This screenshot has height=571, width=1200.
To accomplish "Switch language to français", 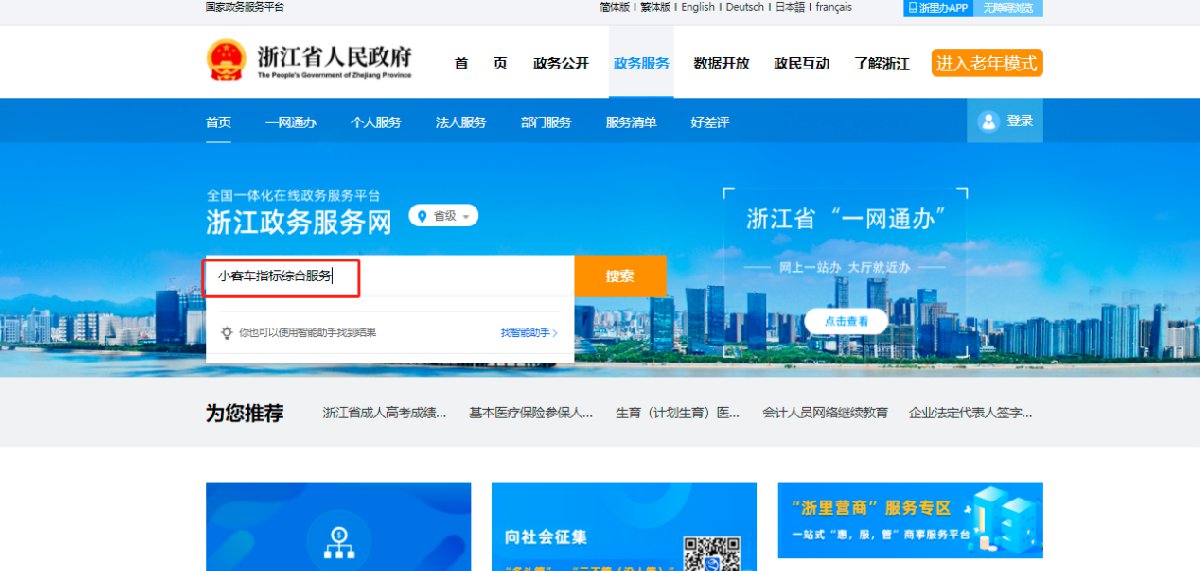I will point(834,7).
